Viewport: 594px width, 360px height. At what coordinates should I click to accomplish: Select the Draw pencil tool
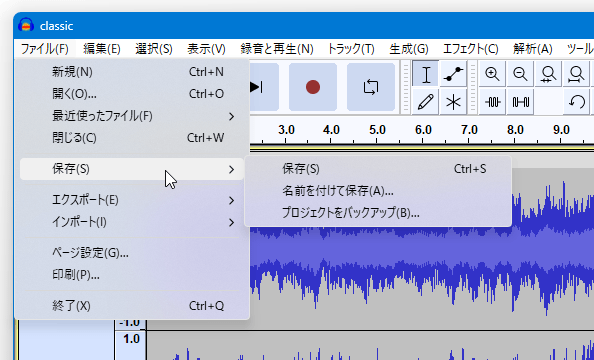[x=426, y=102]
